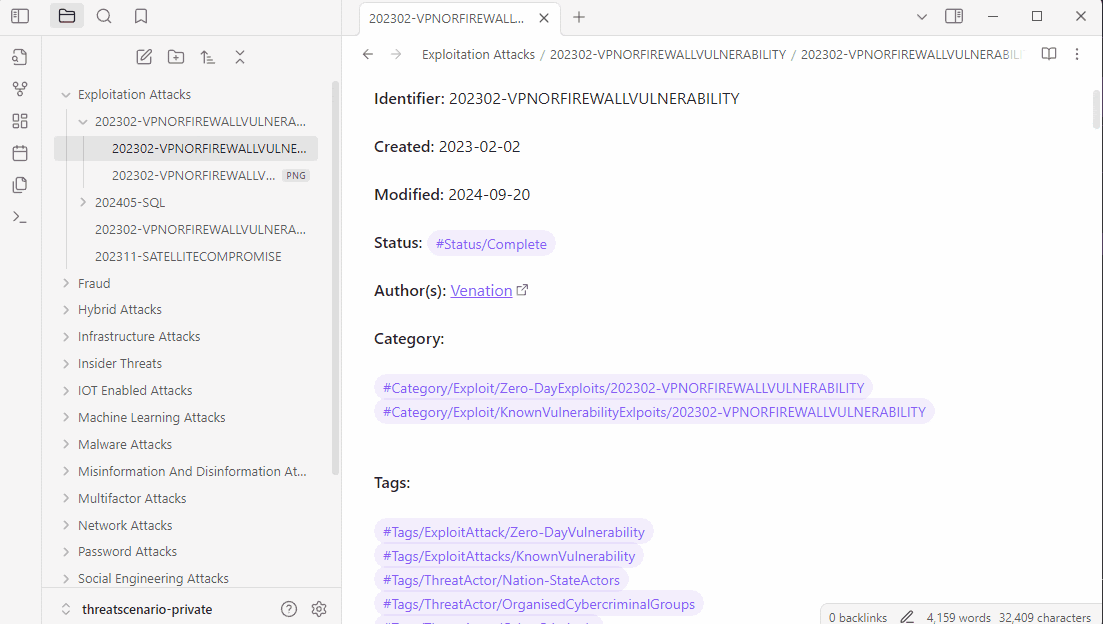Image resolution: width=1103 pixels, height=624 pixels.
Task: Expand Misinformation And Disinformation folder
Action: coord(66,471)
